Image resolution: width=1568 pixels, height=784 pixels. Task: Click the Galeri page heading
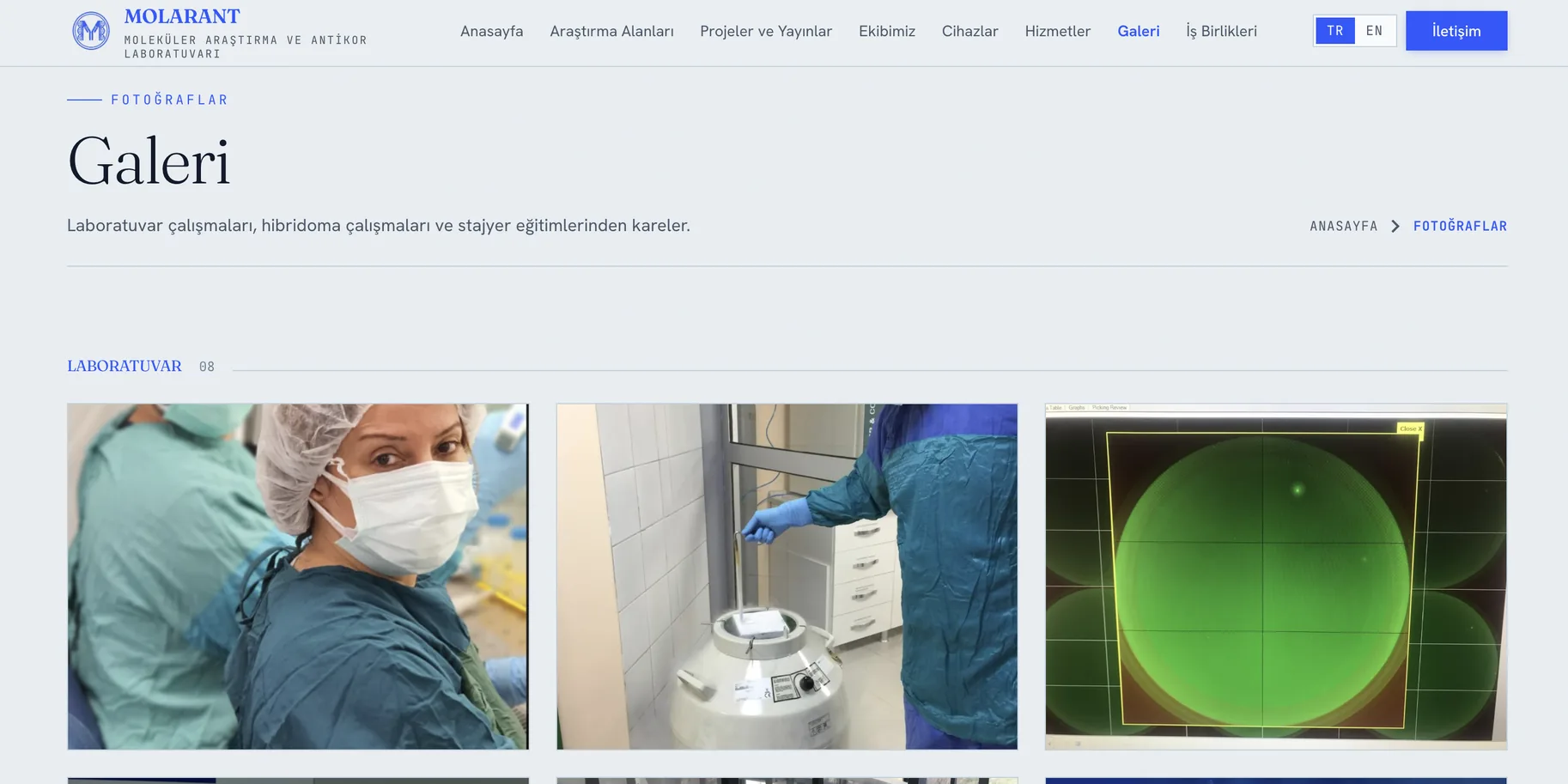click(x=149, y=161)
